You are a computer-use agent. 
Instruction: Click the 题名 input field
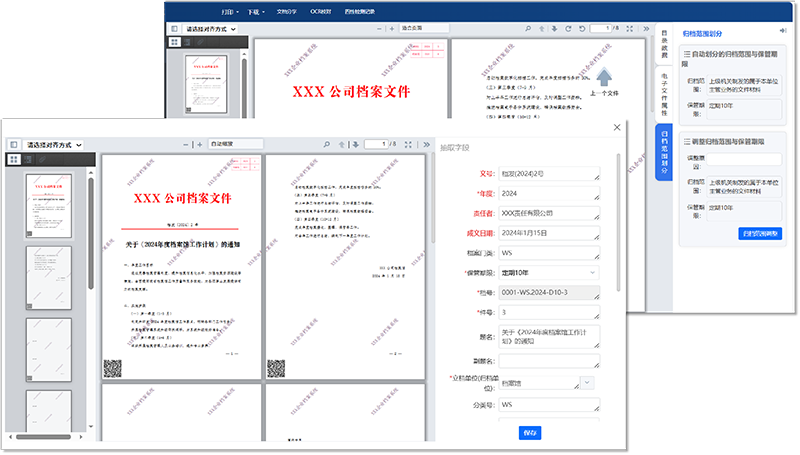point(547,336)
